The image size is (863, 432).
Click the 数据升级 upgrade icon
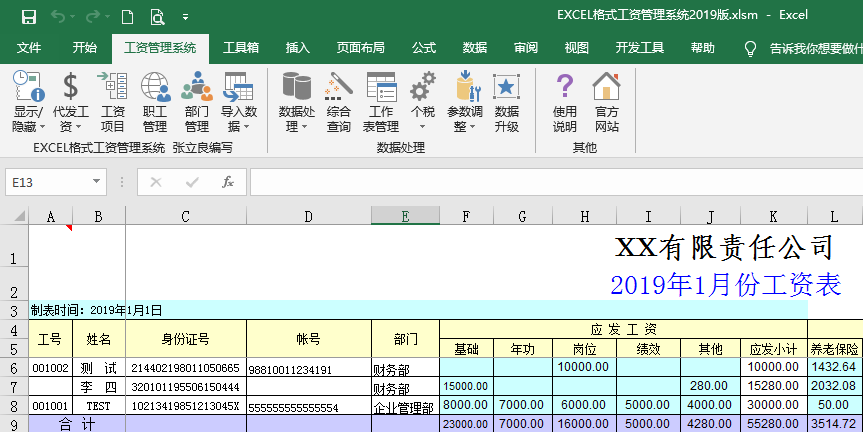pos(507,102)
